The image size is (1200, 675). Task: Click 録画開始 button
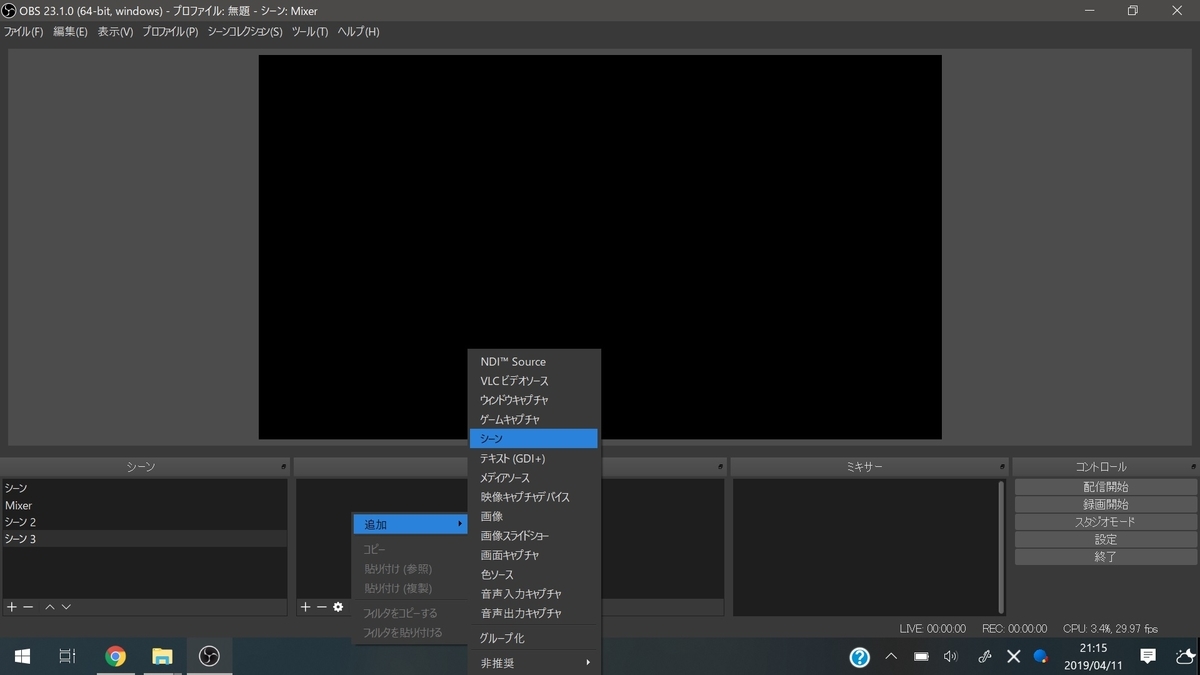pos(1105,505)
